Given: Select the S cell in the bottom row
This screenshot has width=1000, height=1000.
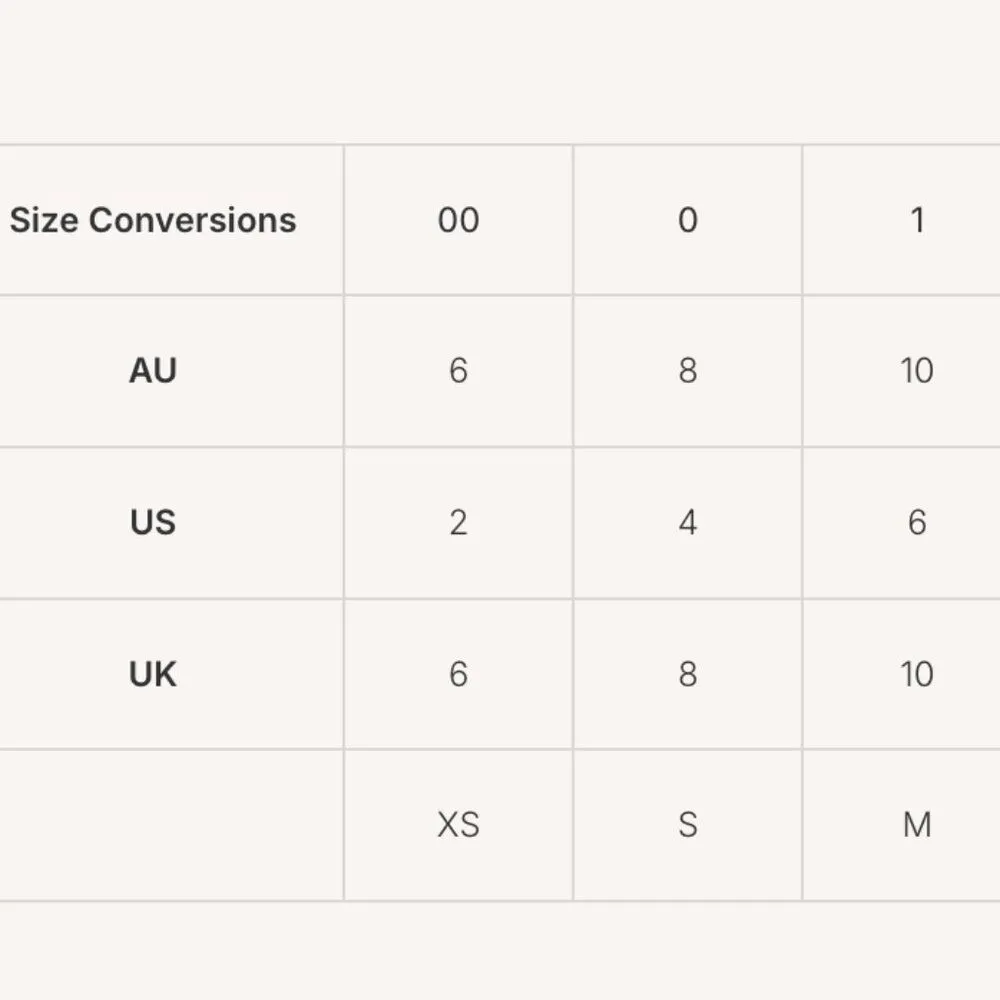Looking at the screenshot, I should click(687, 825).
